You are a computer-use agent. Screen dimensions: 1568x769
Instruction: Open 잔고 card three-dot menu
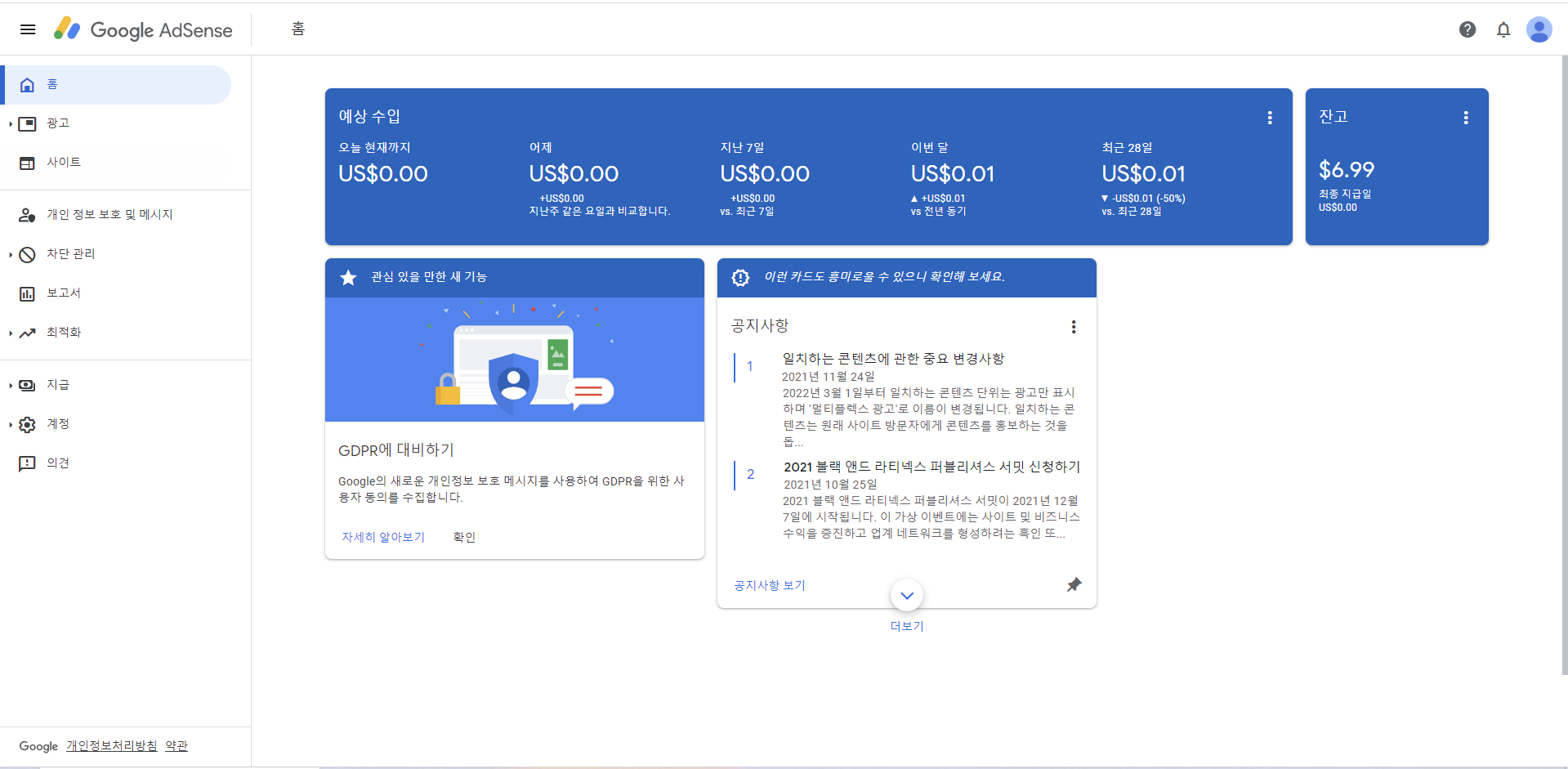pyautogui.click(x=1466, y=118)
